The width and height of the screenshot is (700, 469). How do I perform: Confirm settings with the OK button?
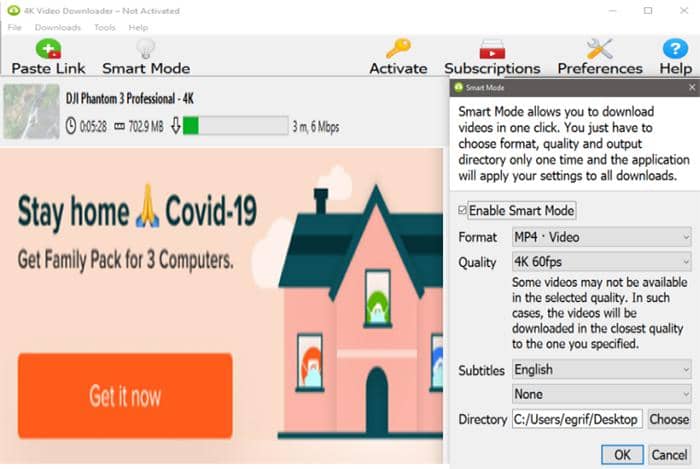[622, 455]
